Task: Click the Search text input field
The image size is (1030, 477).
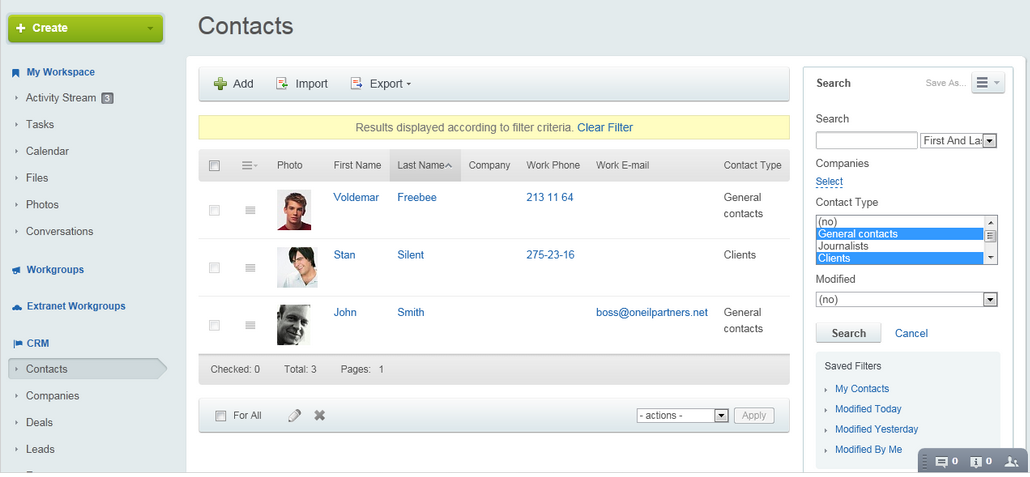Action: [x=866, y=141]
